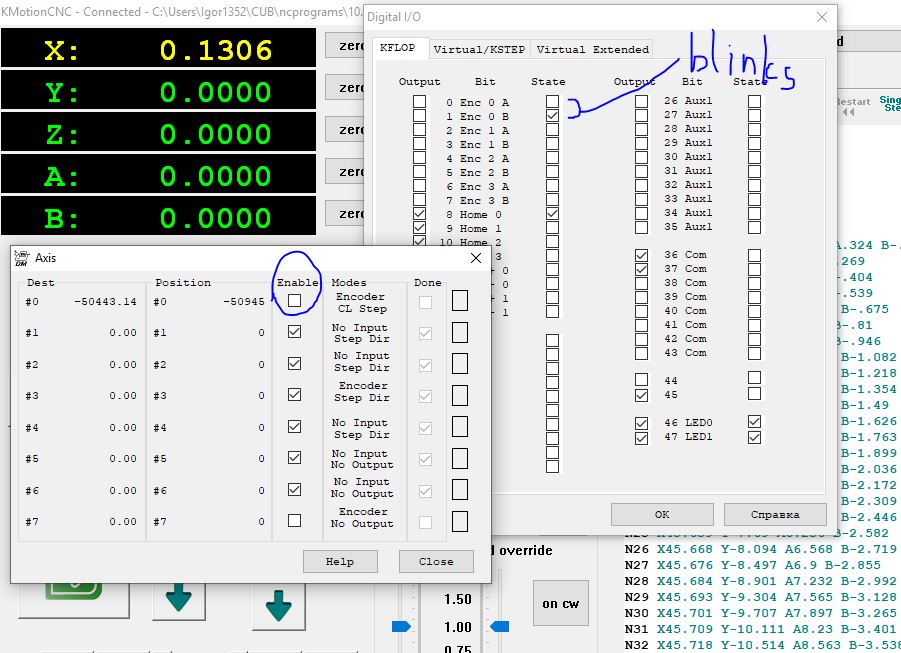The image size is (901, 653).
Task: Switch to the Virtual/KSTEP tab
Action: pos(478,49)
